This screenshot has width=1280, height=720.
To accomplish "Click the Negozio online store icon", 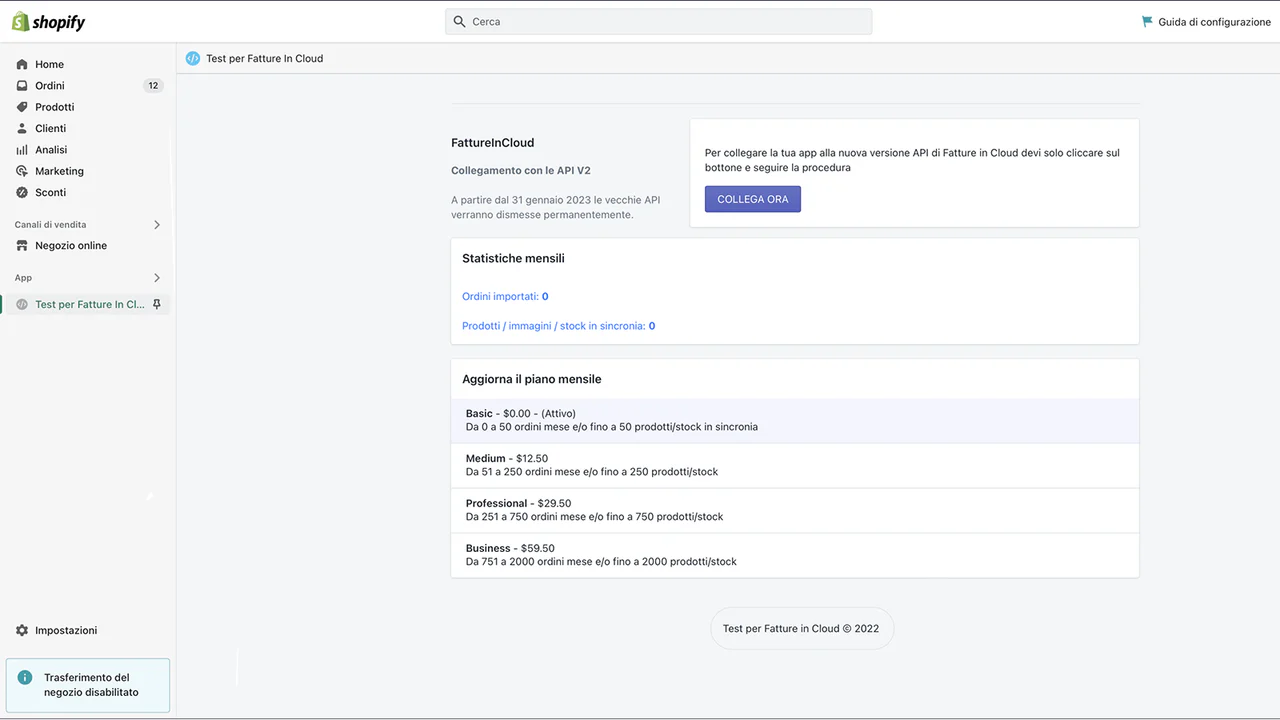I will tap(22, 245).
